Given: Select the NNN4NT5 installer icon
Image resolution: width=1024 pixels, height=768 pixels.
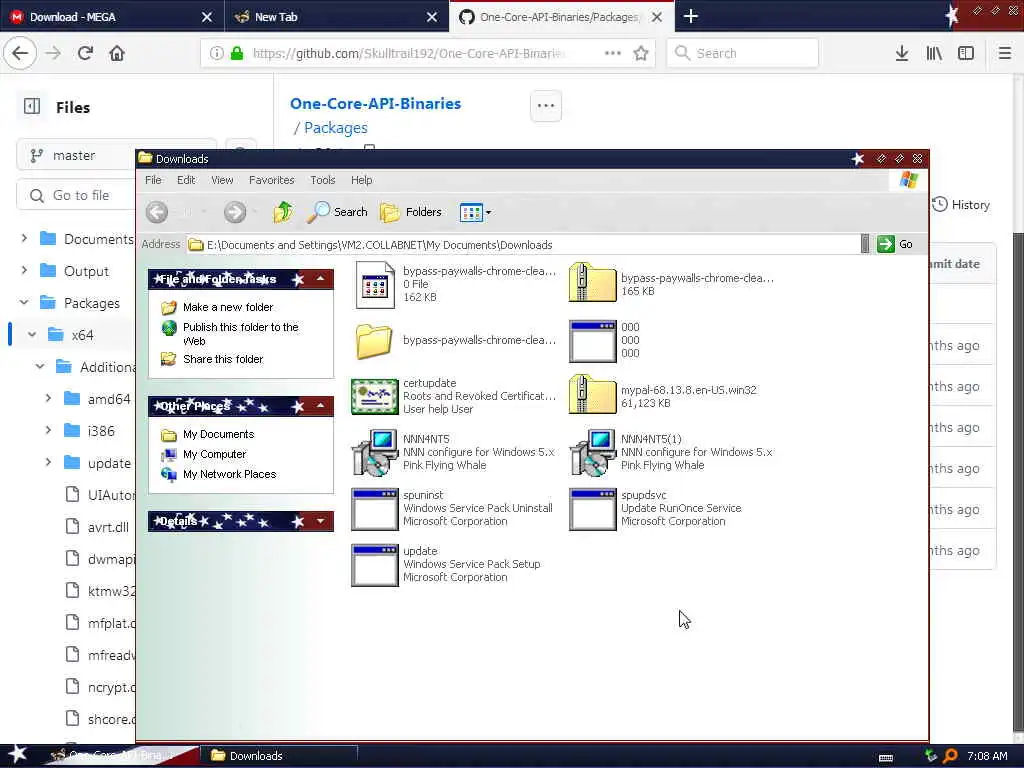Looking at the screenshot, I should coord(375,452).
